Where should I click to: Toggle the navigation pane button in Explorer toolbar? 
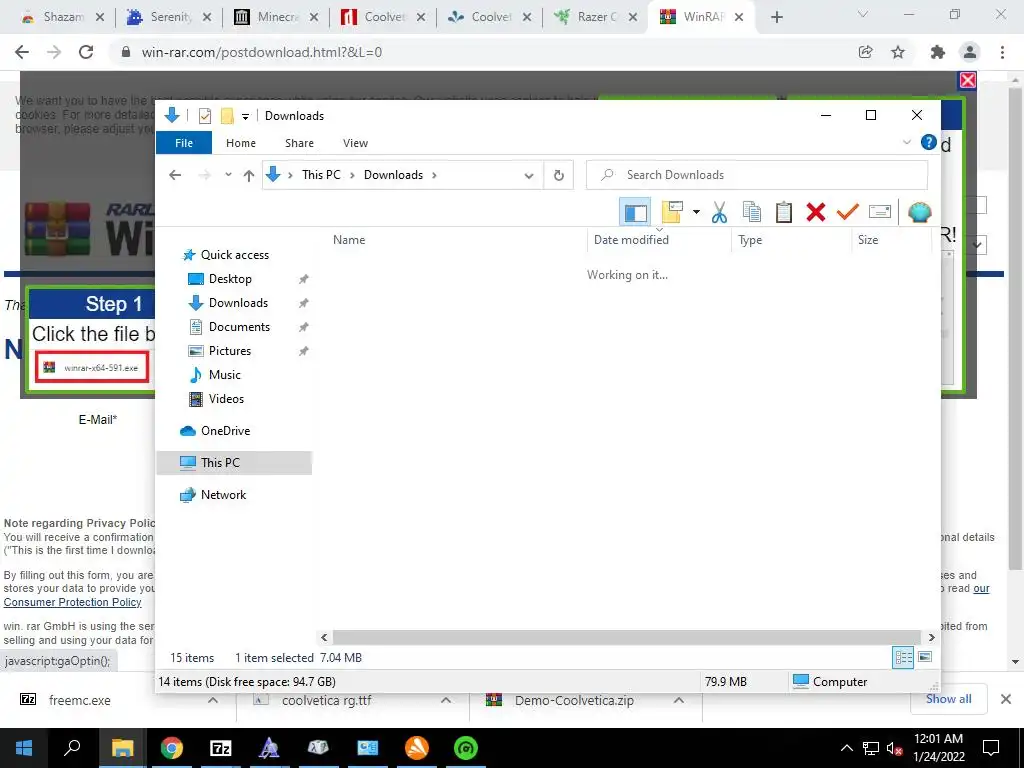tap(635, 212)
